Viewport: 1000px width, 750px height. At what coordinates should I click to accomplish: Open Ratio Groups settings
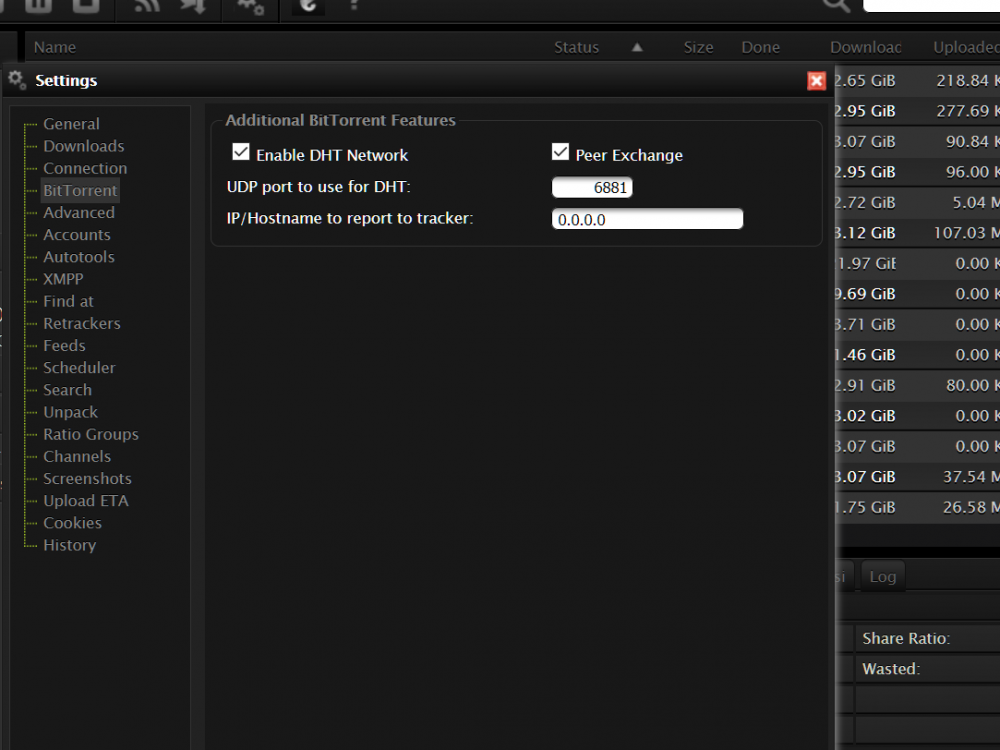click(91, 434)
